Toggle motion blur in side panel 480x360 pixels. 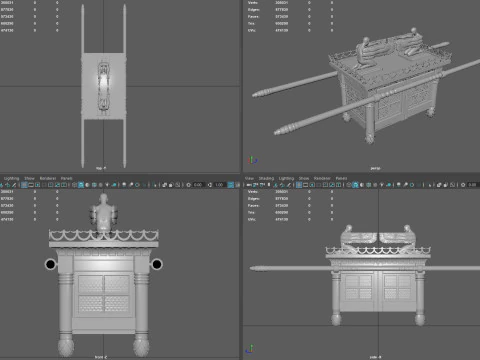405,185
